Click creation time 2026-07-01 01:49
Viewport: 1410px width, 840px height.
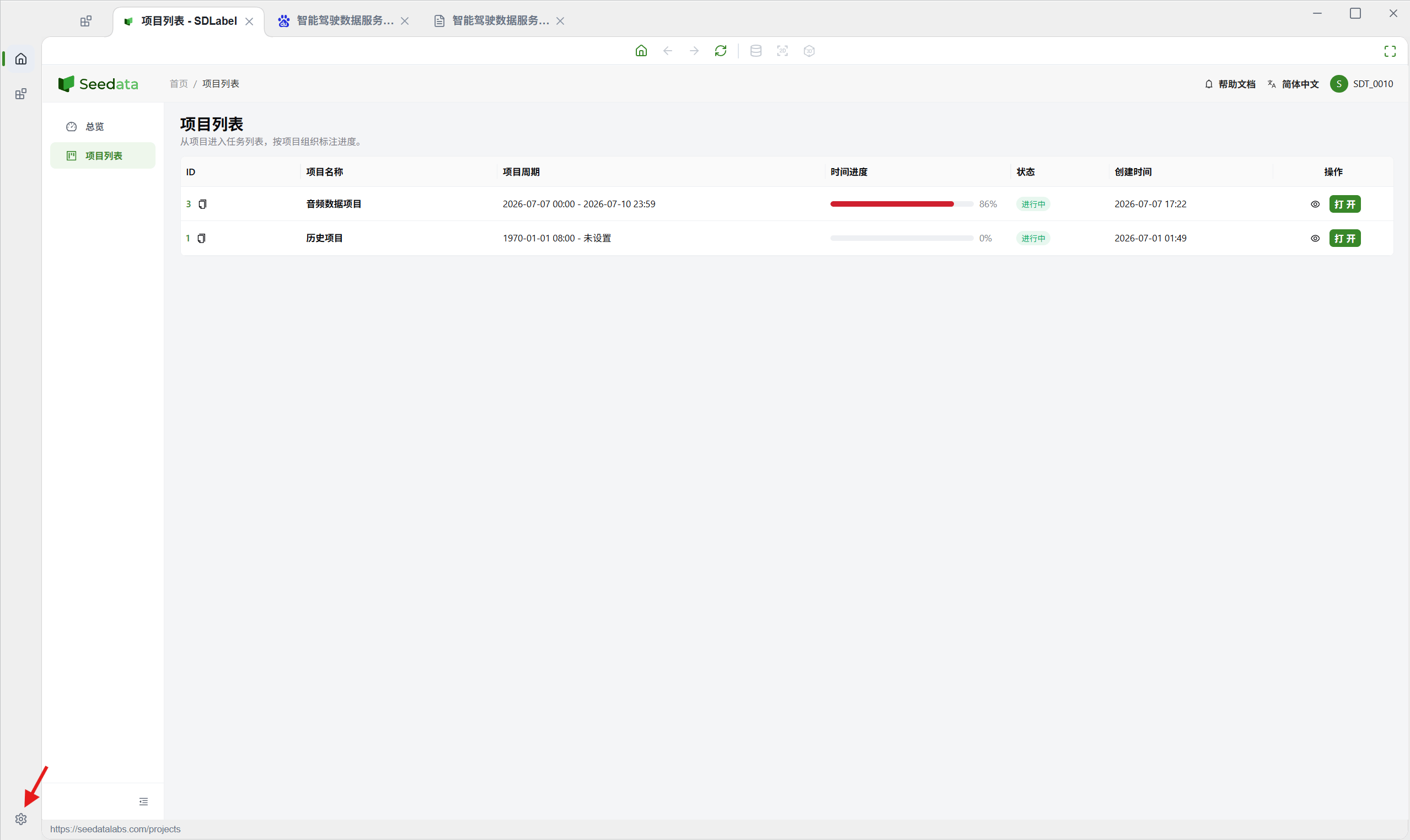pyautogui.click(x=1150, y=238)
